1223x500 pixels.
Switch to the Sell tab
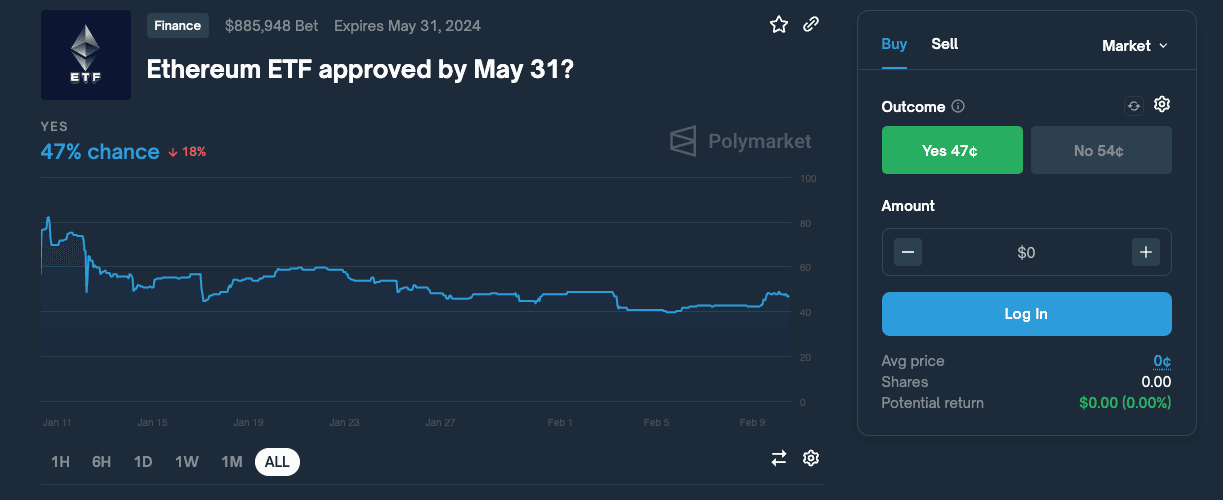click(945, 44)
